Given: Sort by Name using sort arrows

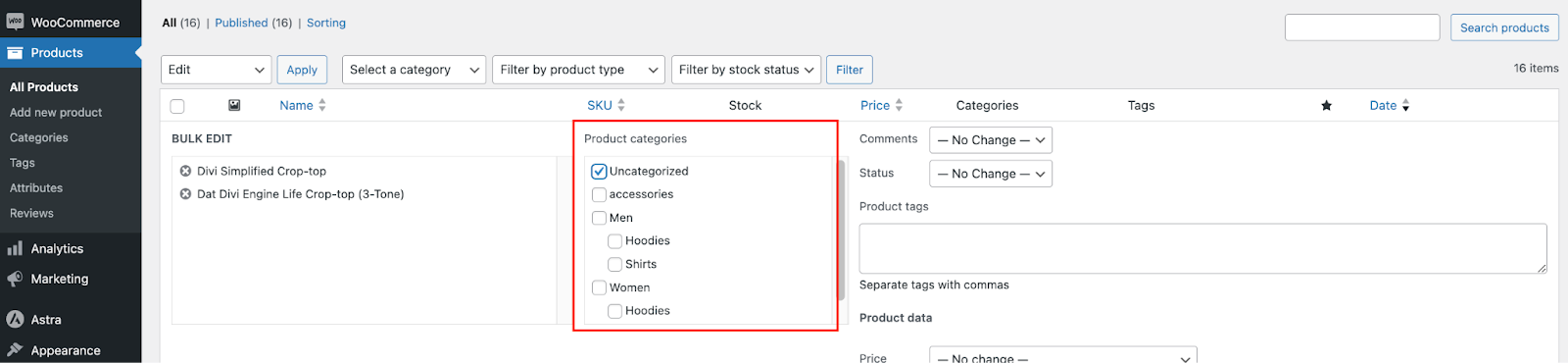Looking at the screenshot, I should (x=322, y=105).
